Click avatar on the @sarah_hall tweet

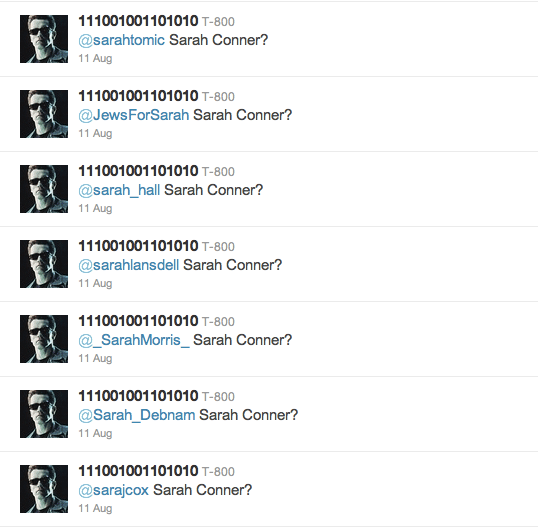coord(44,189)
